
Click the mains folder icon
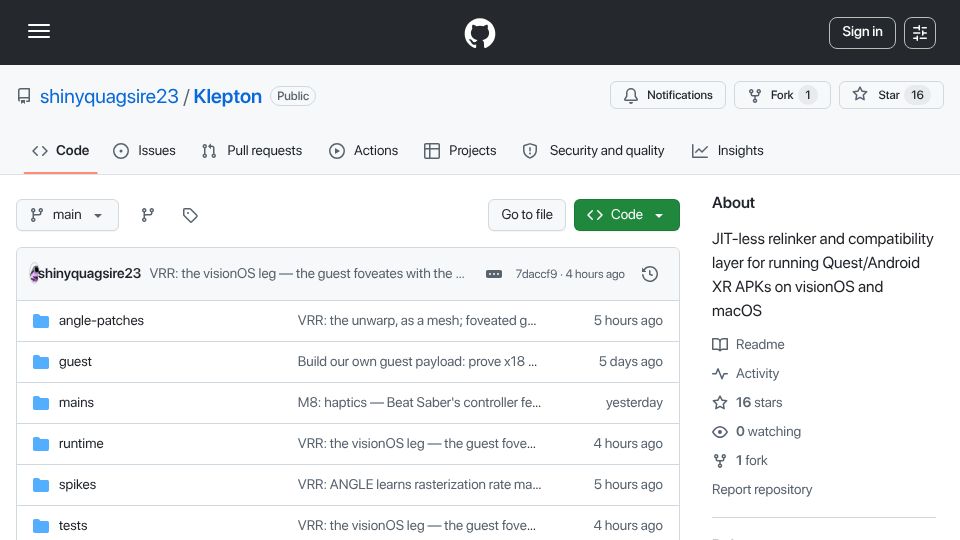coord(41,403)
